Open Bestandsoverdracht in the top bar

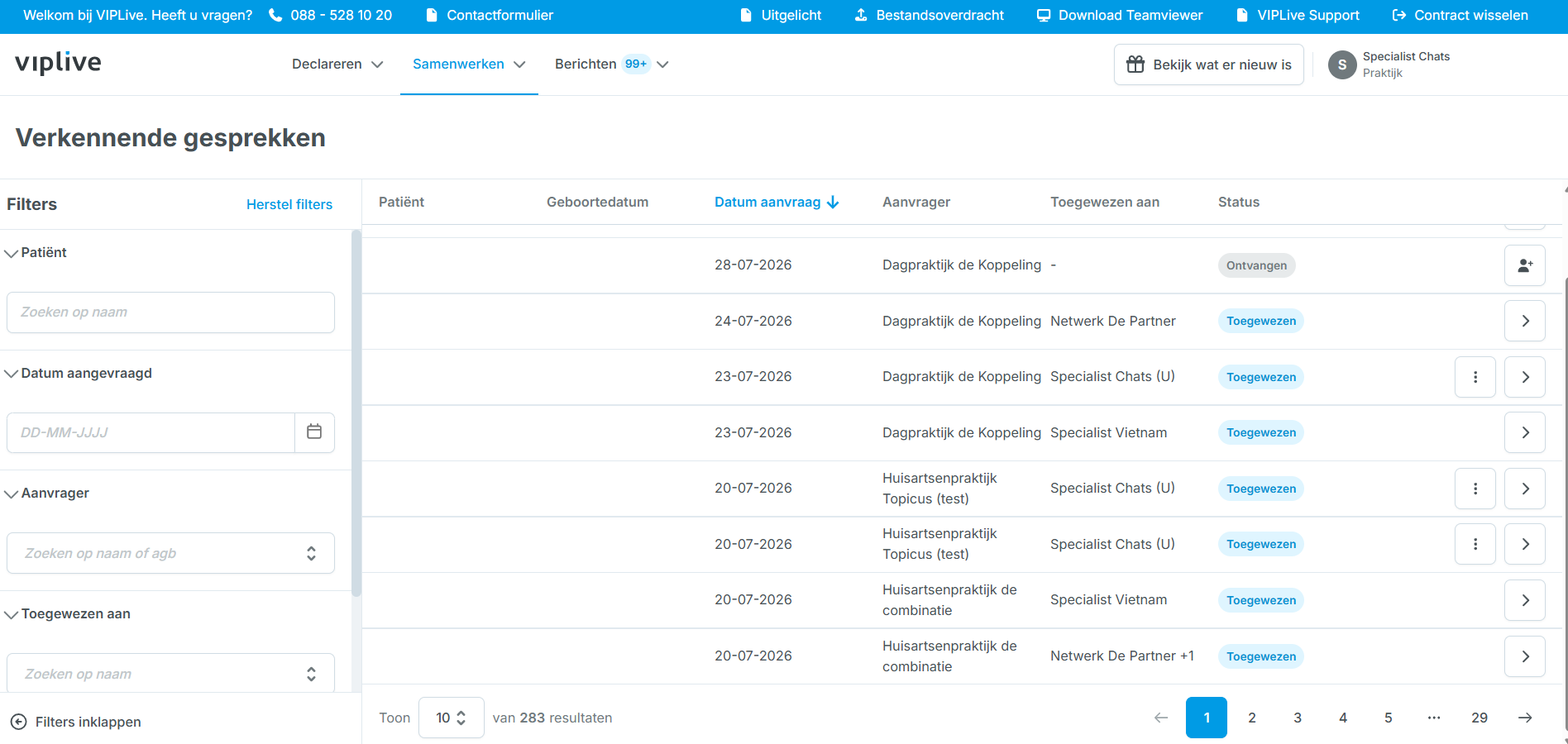(929, 15)
